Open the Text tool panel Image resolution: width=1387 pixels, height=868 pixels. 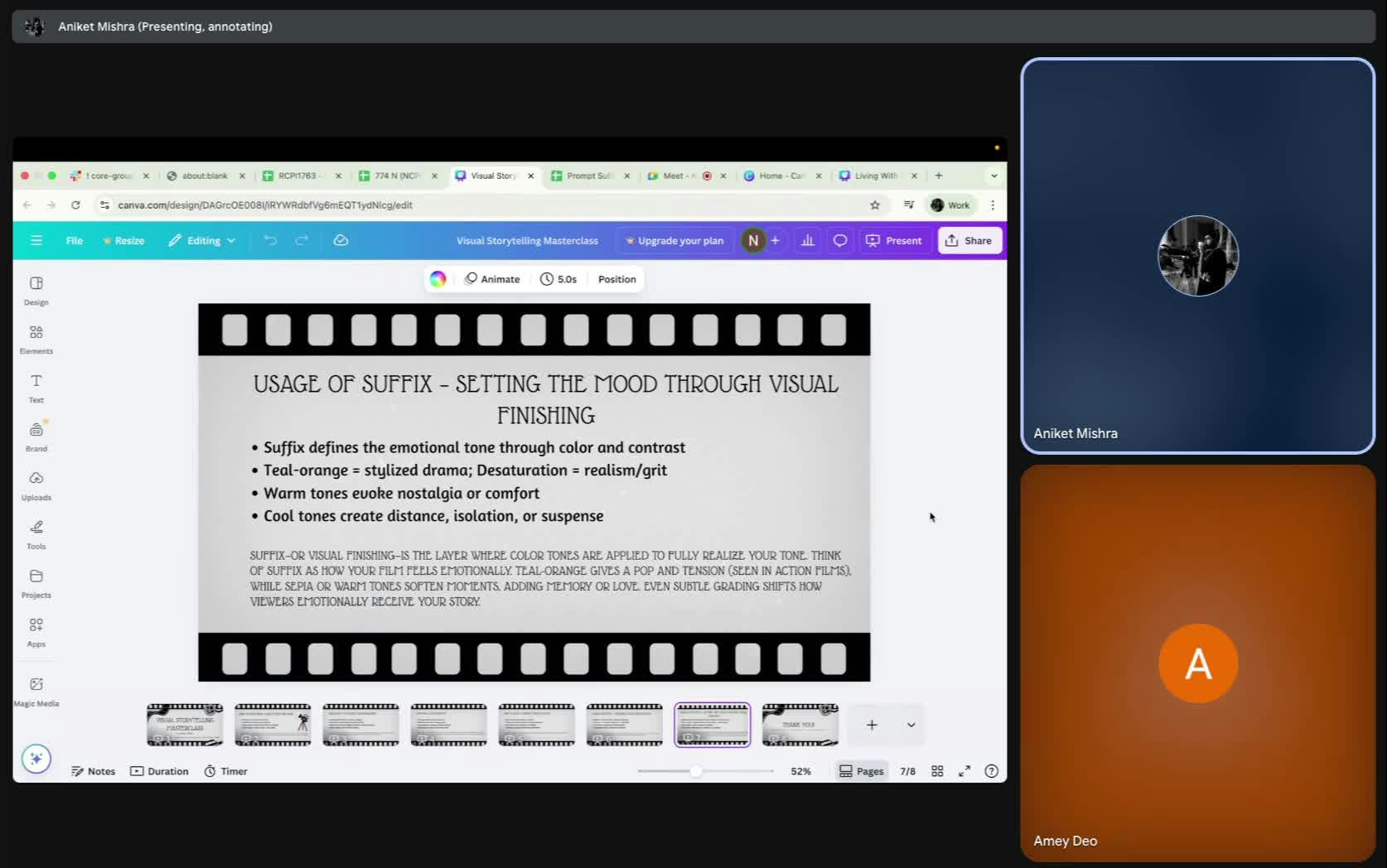(x=36, y=387)
